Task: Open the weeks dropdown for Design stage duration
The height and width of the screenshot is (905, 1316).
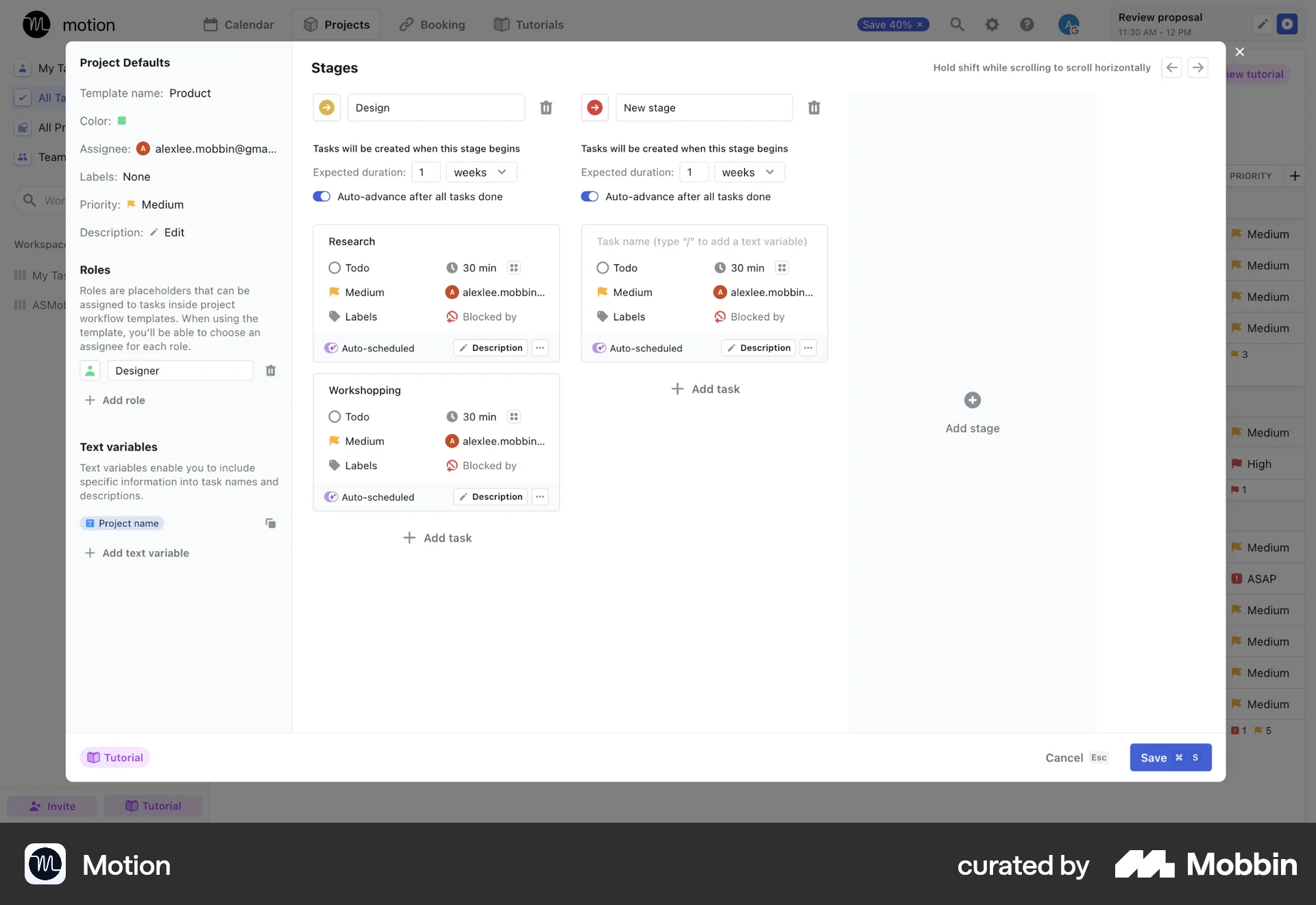Action: [x=480, y=172]
